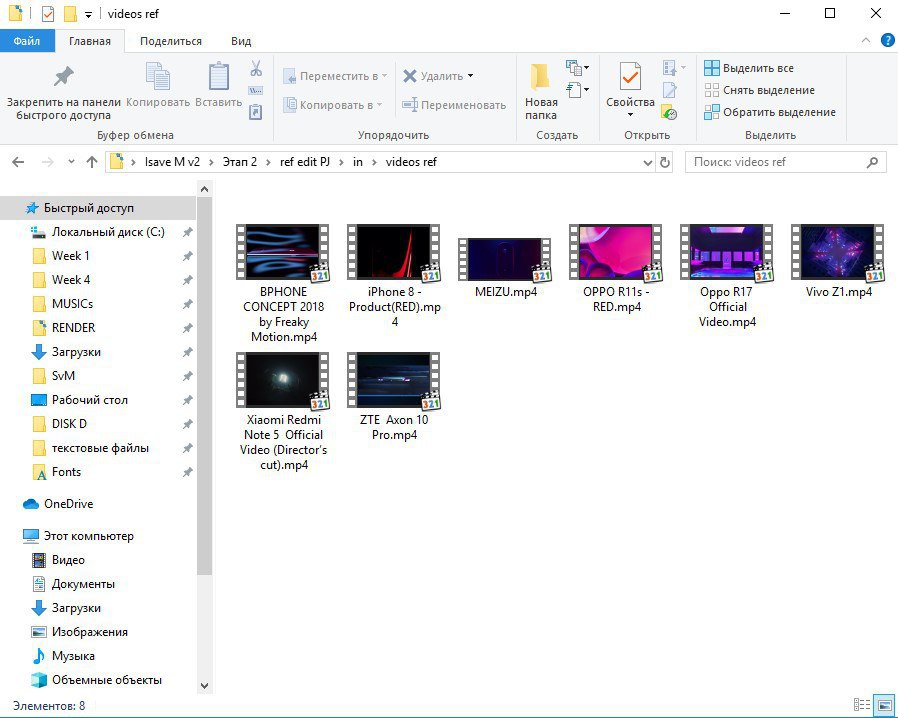Open the New item dropdown in Create group

[577, 68]
